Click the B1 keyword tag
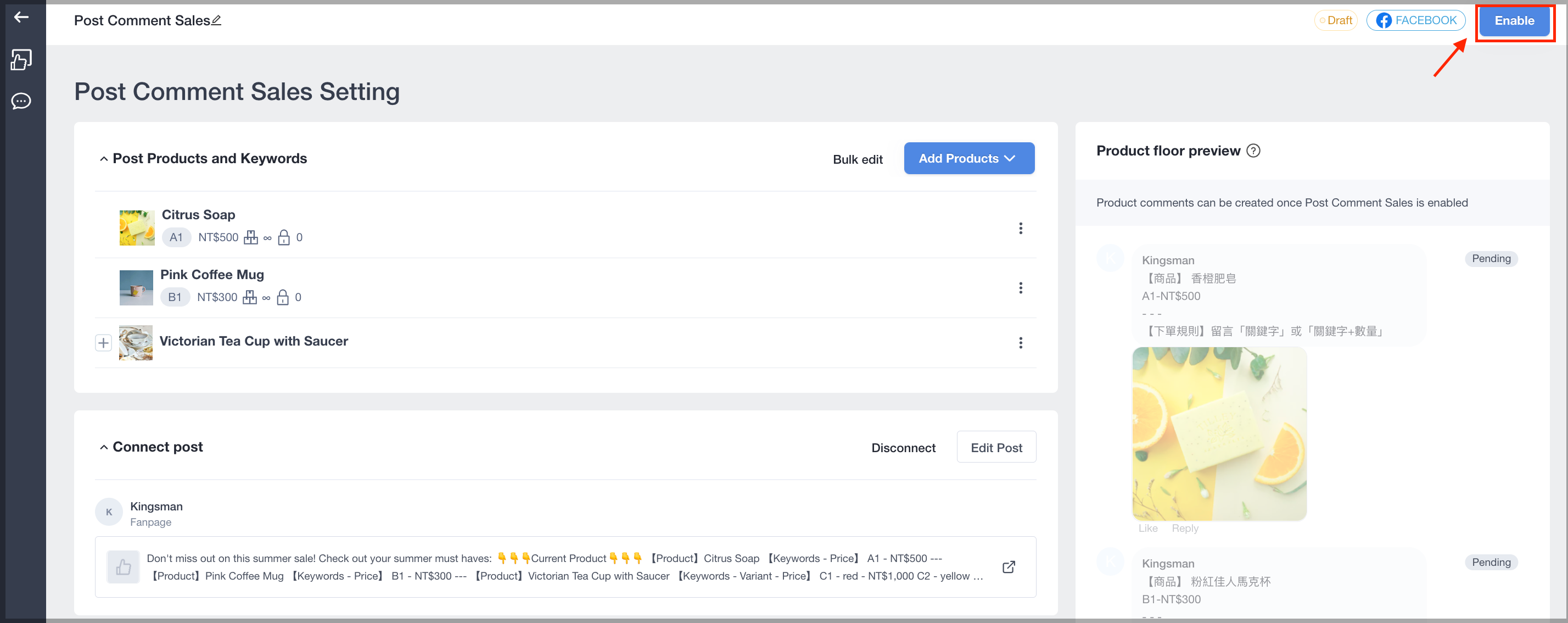The width and height of the screenshot is (1568, 623). click(x=175, y=297)
